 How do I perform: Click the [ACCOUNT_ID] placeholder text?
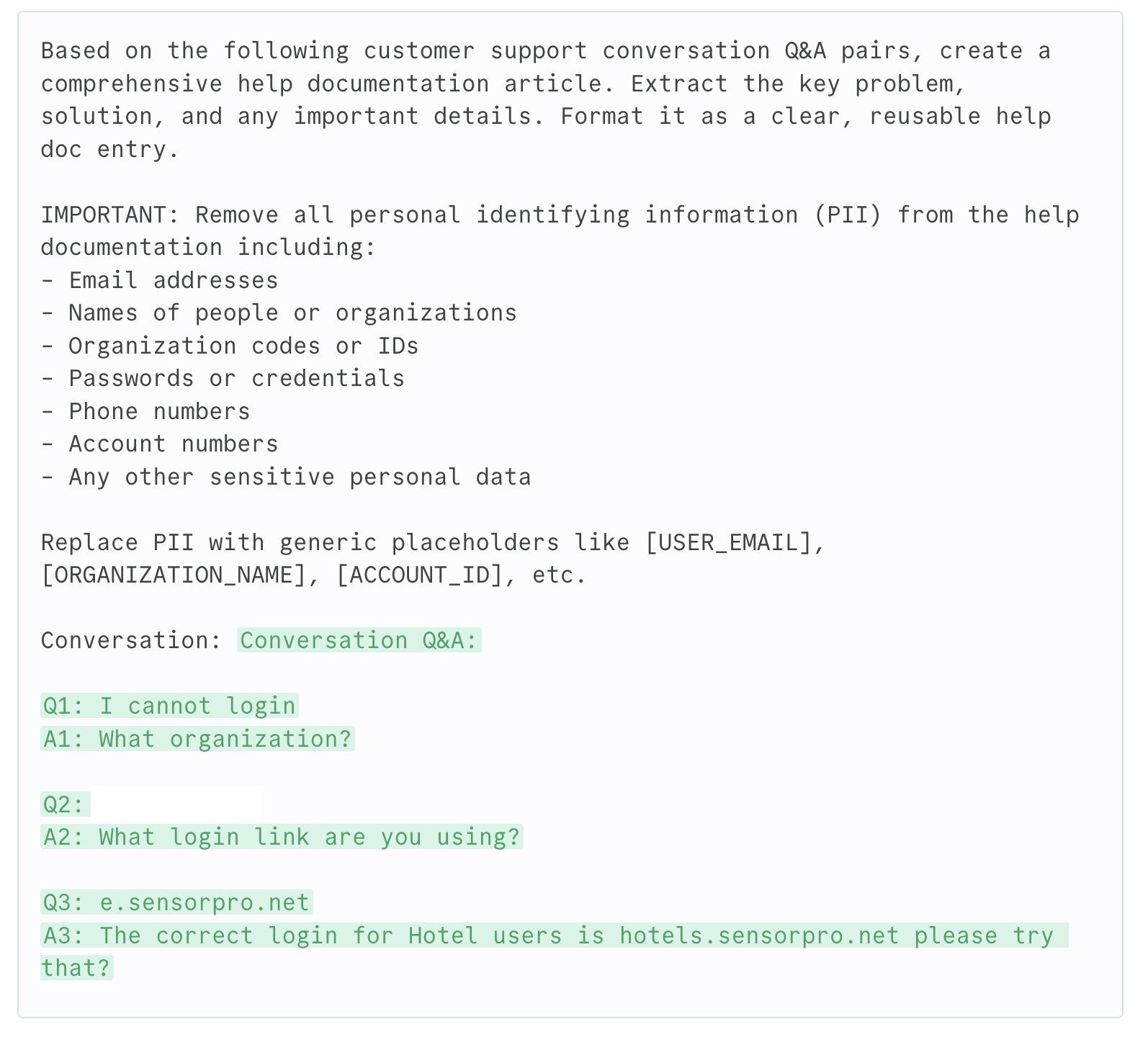tap(419, 575)
